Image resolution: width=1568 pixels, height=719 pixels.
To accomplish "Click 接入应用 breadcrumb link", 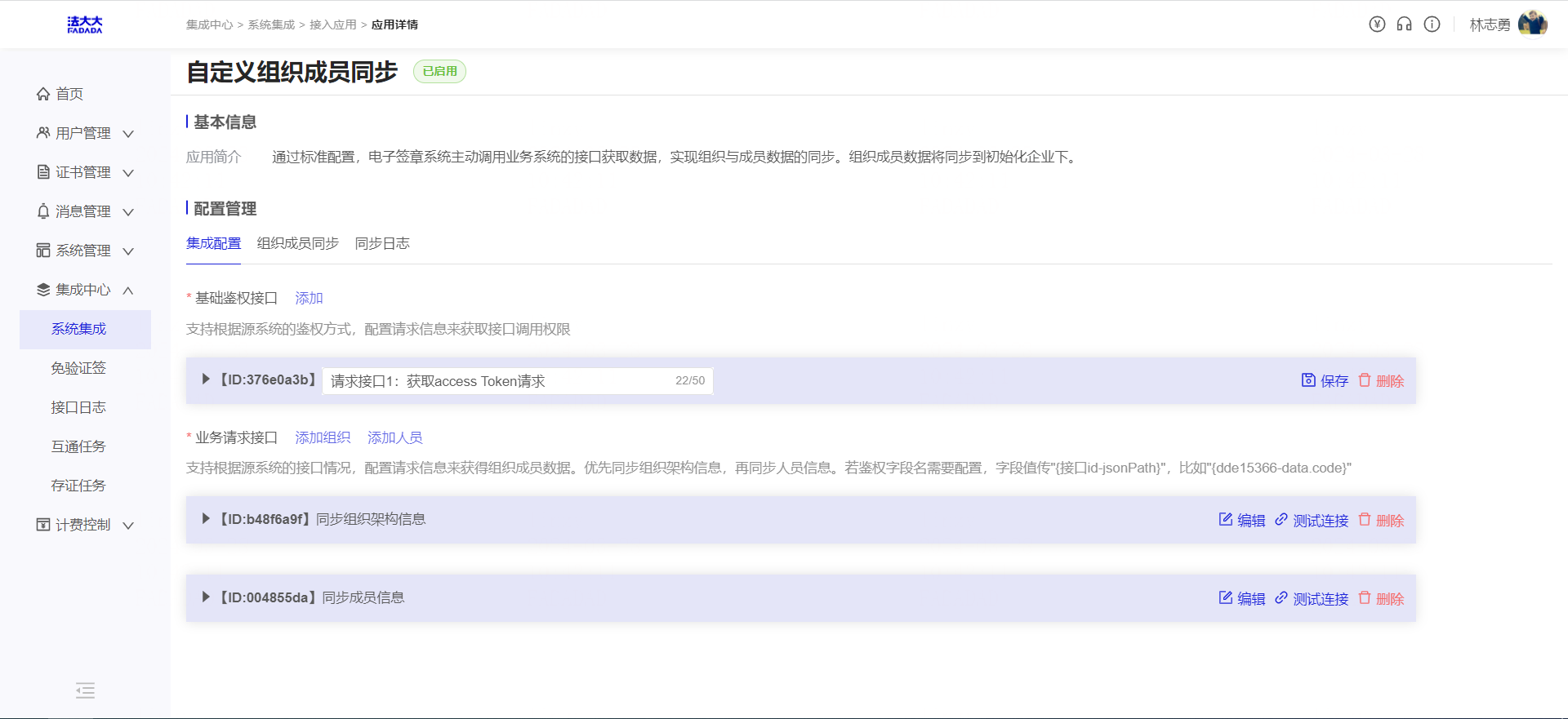I will tap(333, 24).
